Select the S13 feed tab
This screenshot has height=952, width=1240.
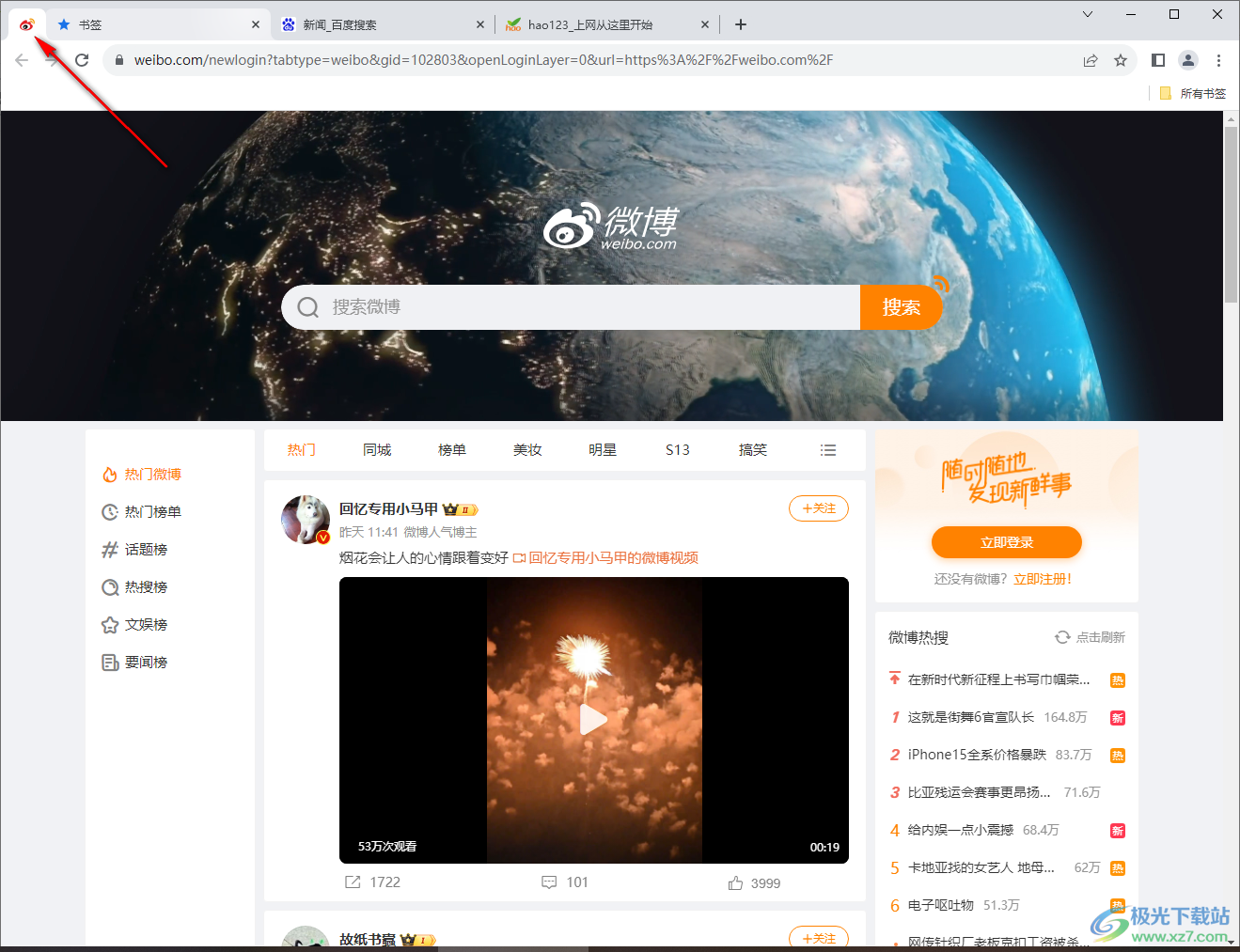678,450
